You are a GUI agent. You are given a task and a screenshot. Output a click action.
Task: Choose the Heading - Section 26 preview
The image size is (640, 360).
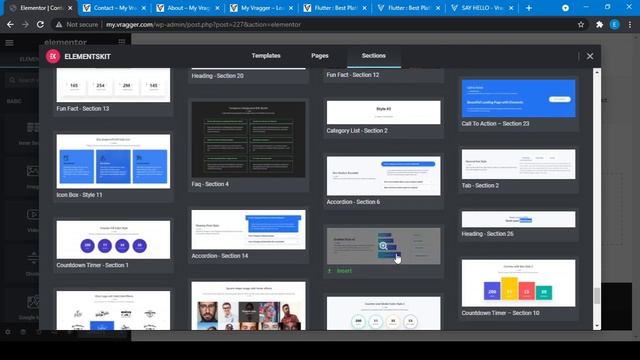[518, 219]
